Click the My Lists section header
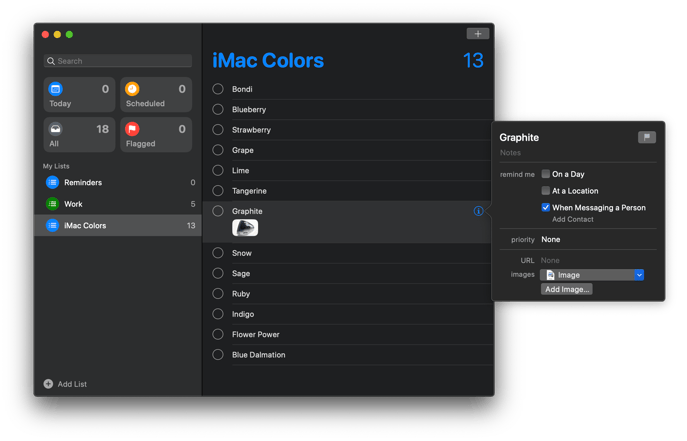The height and width of the screenshot is (441, 687). point(56,166)
